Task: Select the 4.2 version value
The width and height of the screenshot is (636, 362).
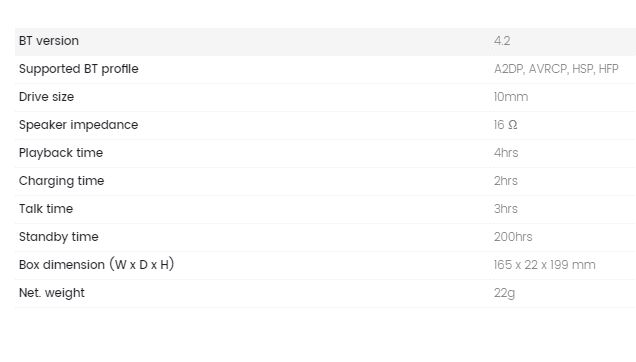Action: coord(502,41)
